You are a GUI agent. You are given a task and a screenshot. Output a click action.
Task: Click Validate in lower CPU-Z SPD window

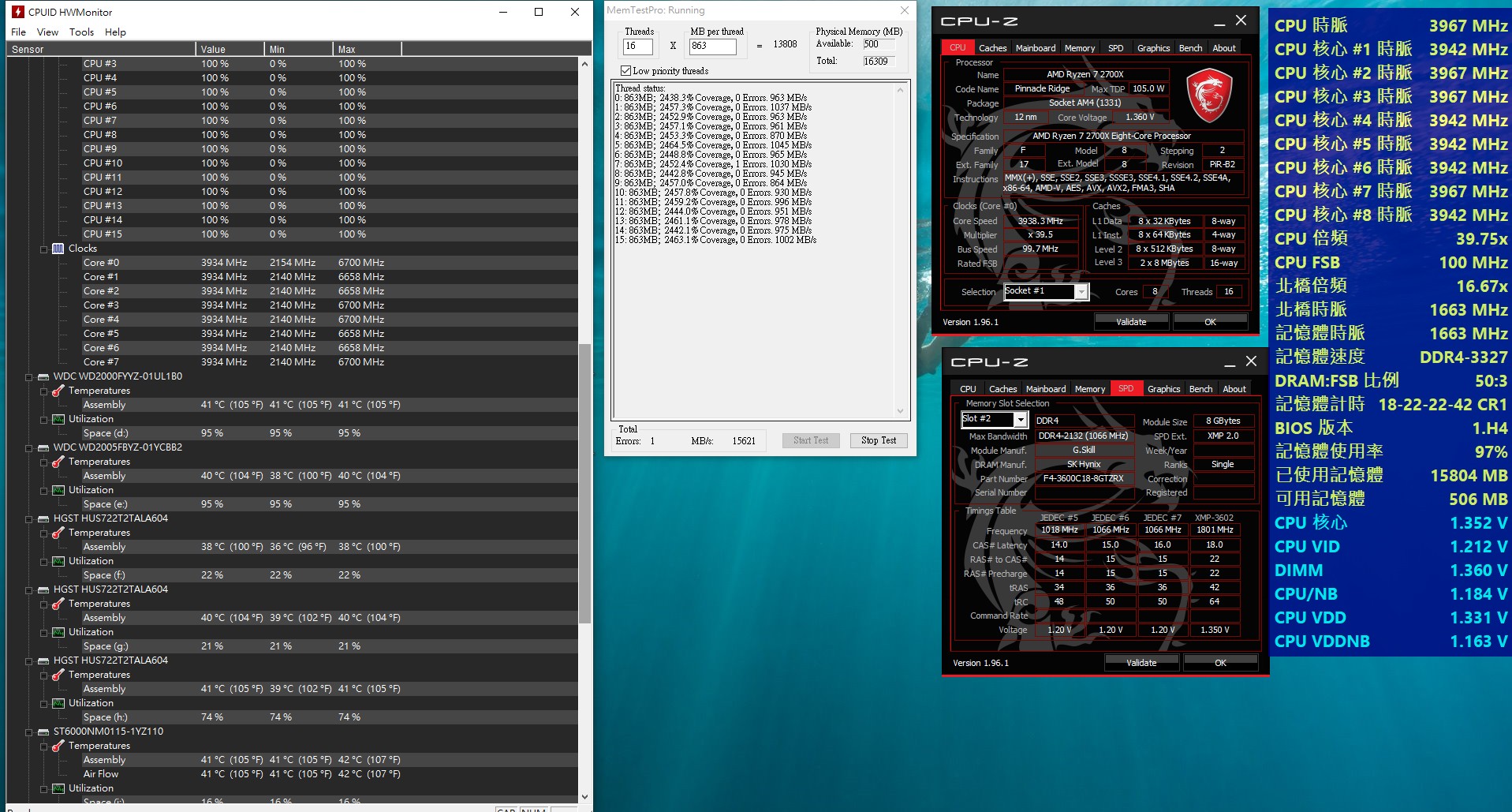(x=1141, y=663)
